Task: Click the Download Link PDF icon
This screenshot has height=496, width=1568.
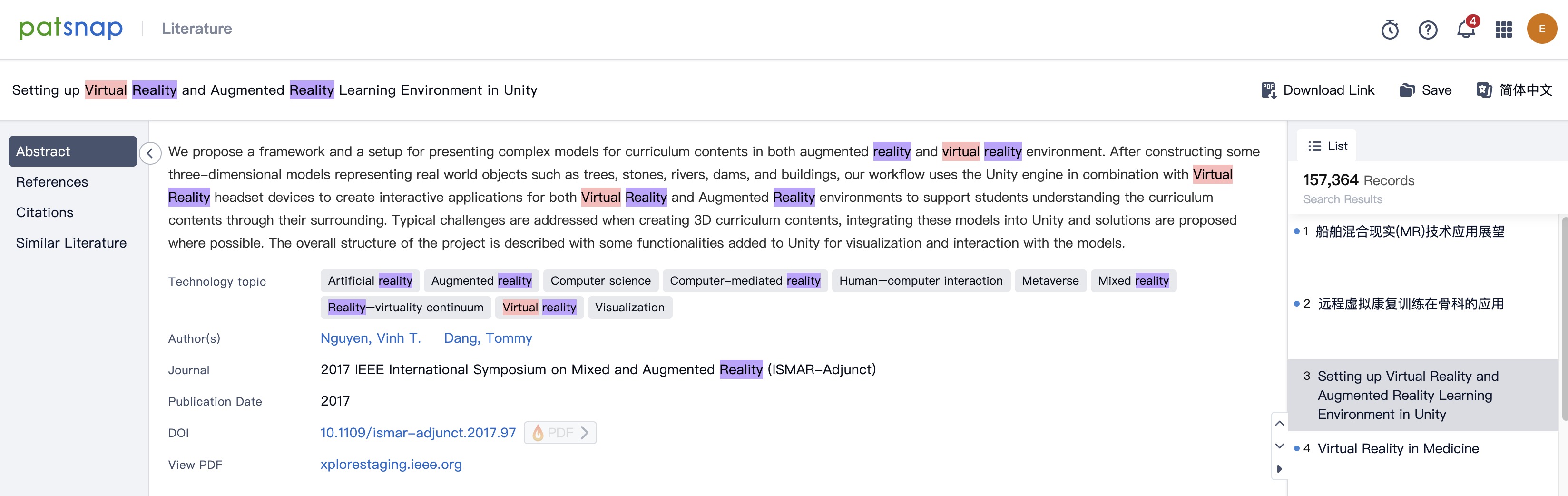Action: coord(1268,90)
